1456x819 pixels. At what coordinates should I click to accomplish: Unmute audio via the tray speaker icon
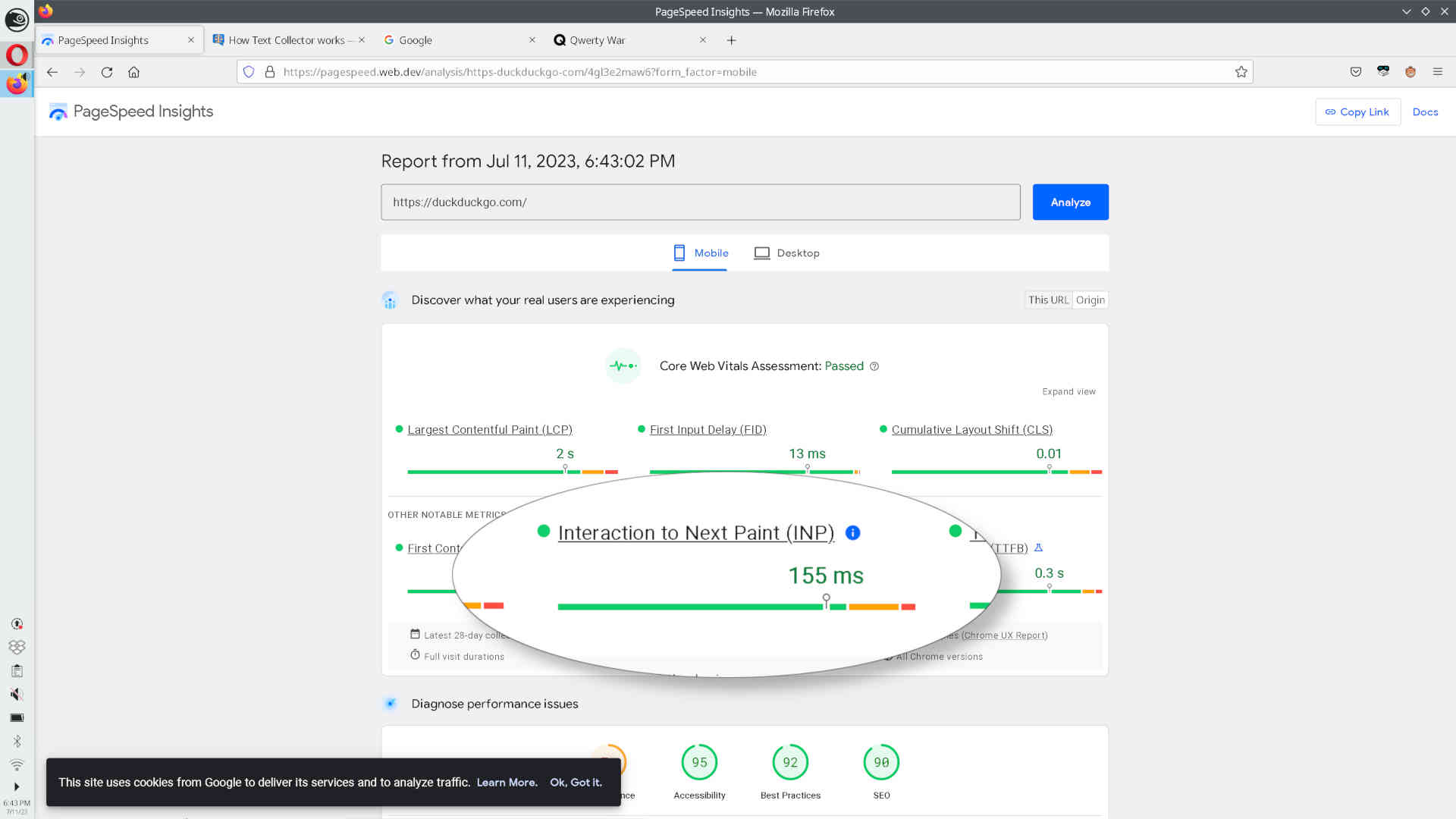point(17,694)
